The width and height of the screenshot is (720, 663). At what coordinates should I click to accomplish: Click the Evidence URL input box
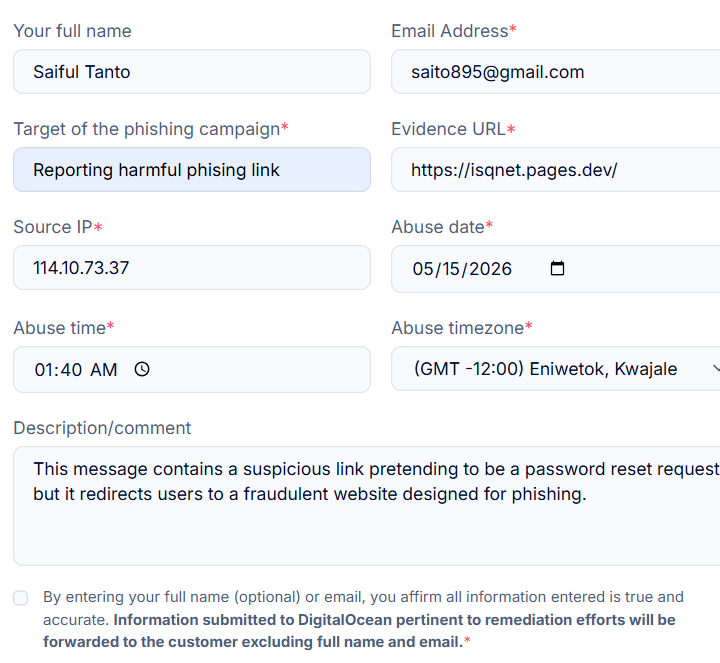tap(556, 169)
